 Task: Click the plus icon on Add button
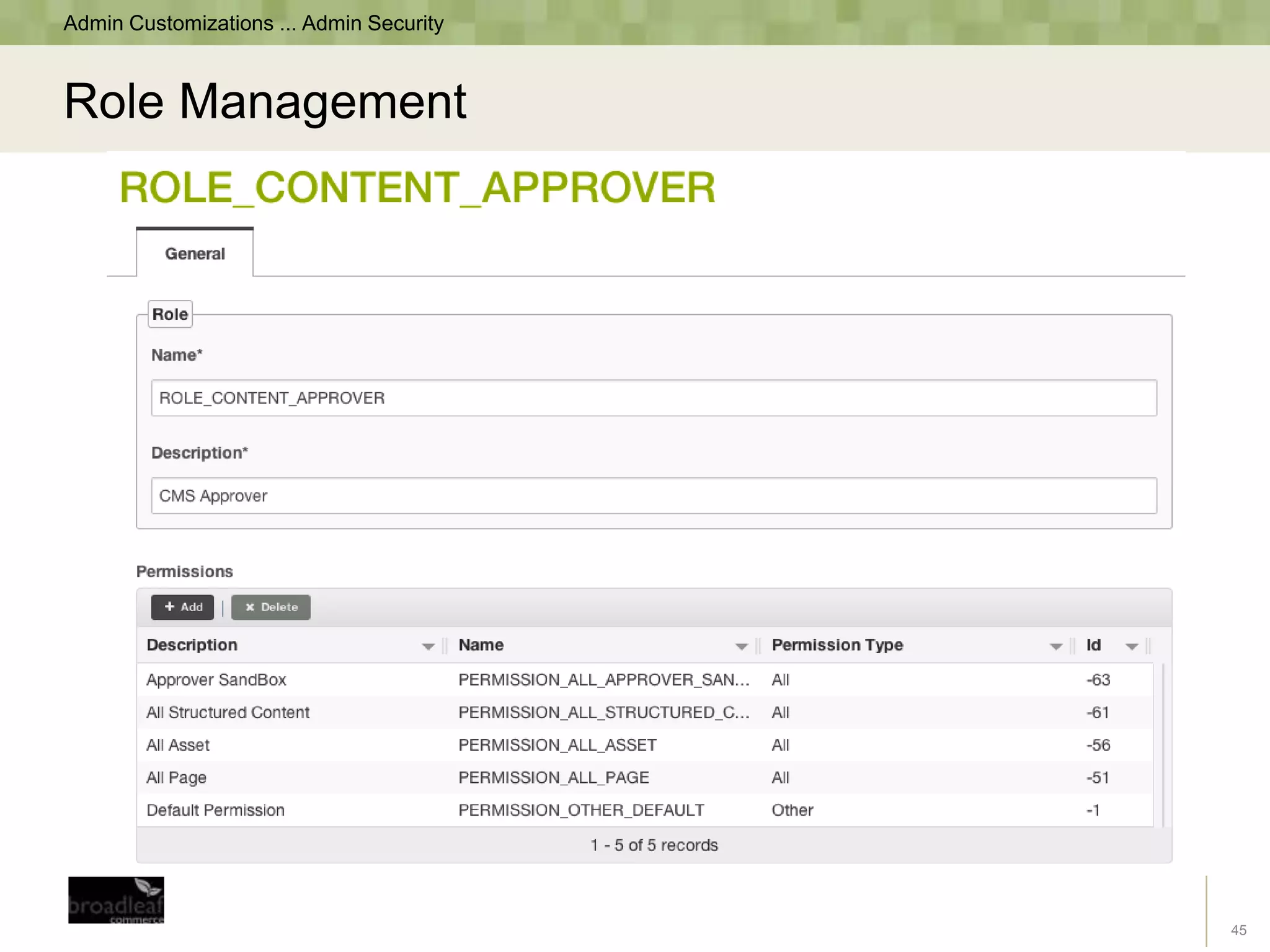pos(169,606)
